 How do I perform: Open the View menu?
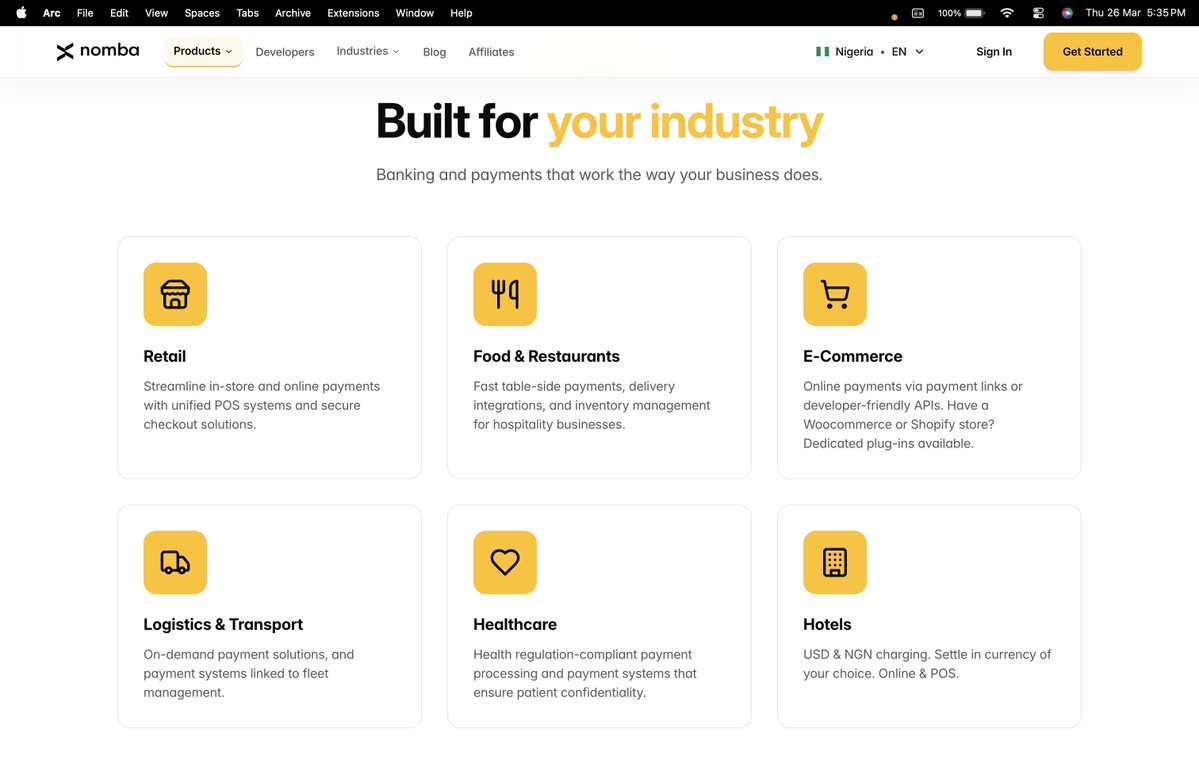(x=156, y=13)
